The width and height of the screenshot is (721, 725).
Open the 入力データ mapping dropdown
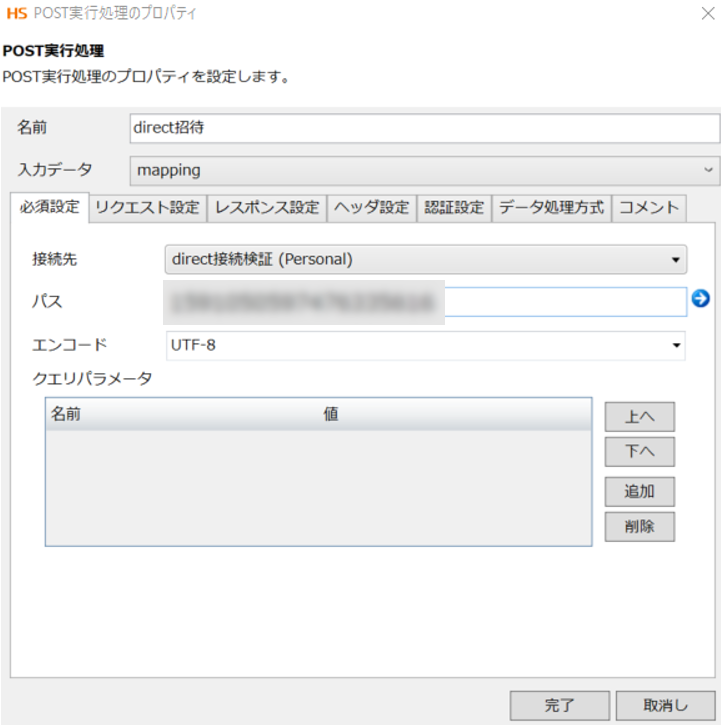(425, 170)
